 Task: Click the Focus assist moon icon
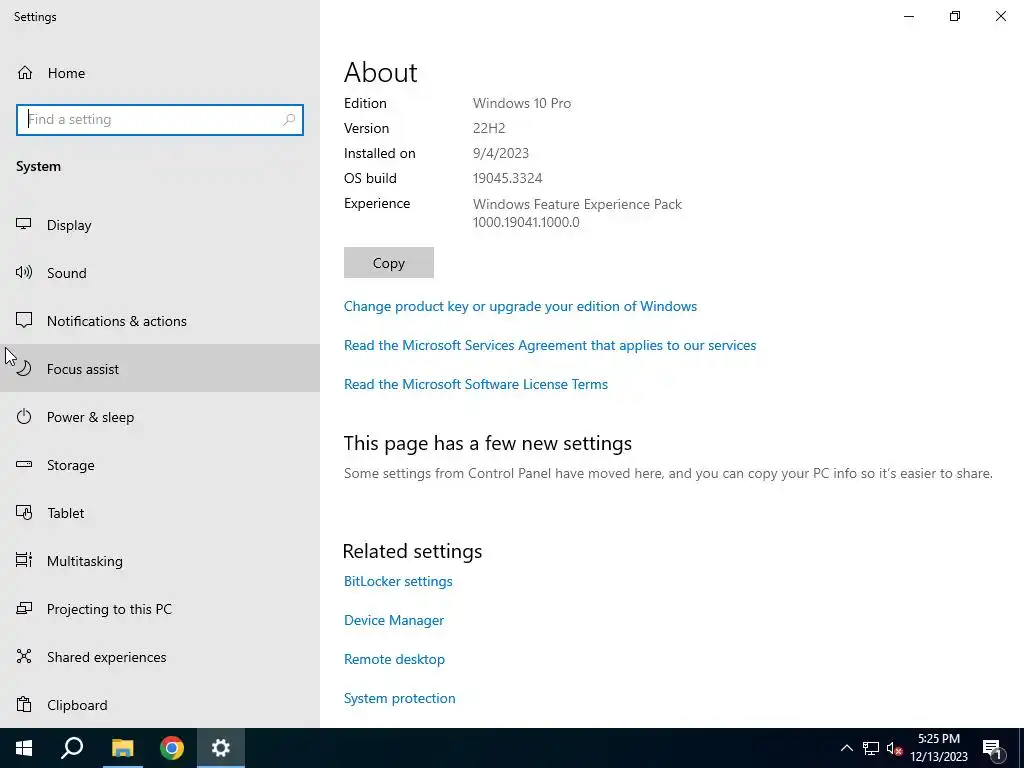pos(24,368)
